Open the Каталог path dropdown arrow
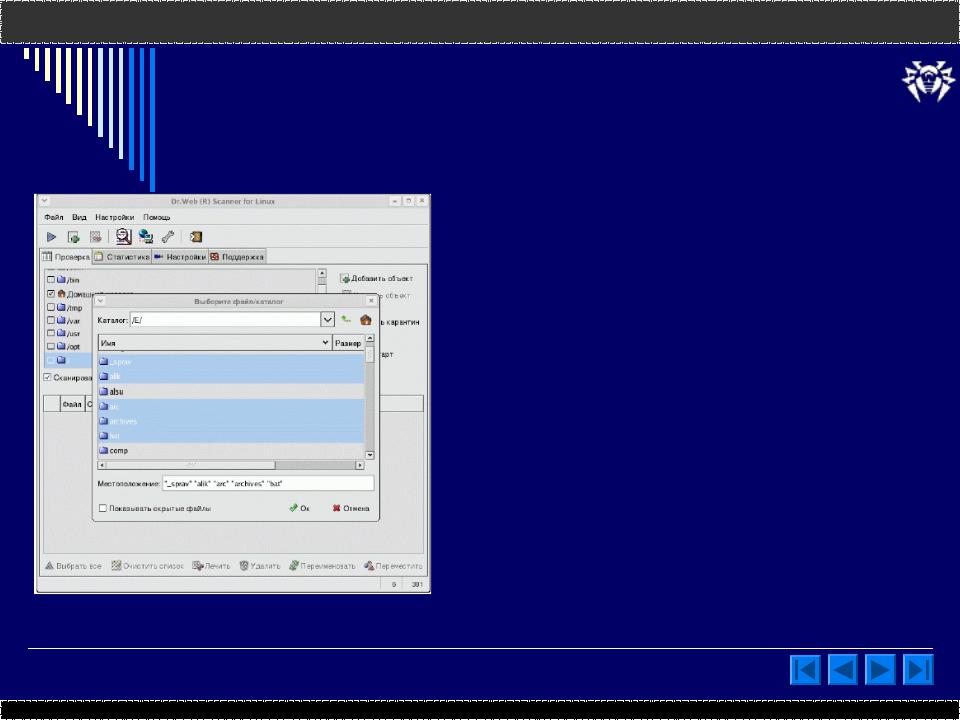Screen dimensions: 960x720 pos(328,320)
